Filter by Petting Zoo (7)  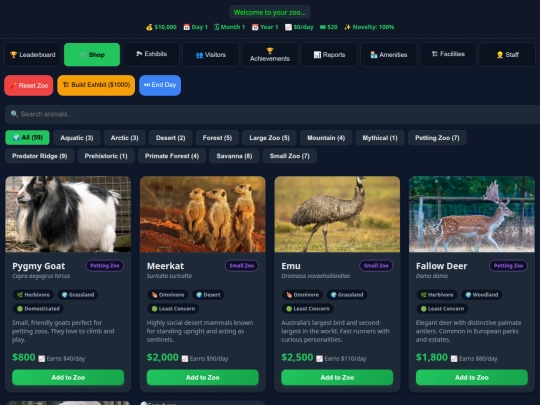coord(437,138)
